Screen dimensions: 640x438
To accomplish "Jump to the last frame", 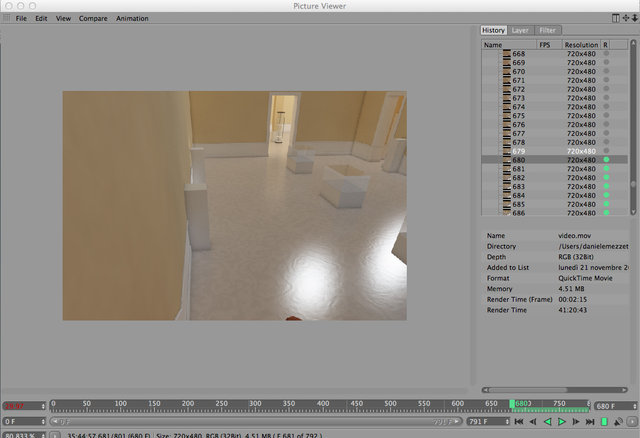I will (590, 422).
